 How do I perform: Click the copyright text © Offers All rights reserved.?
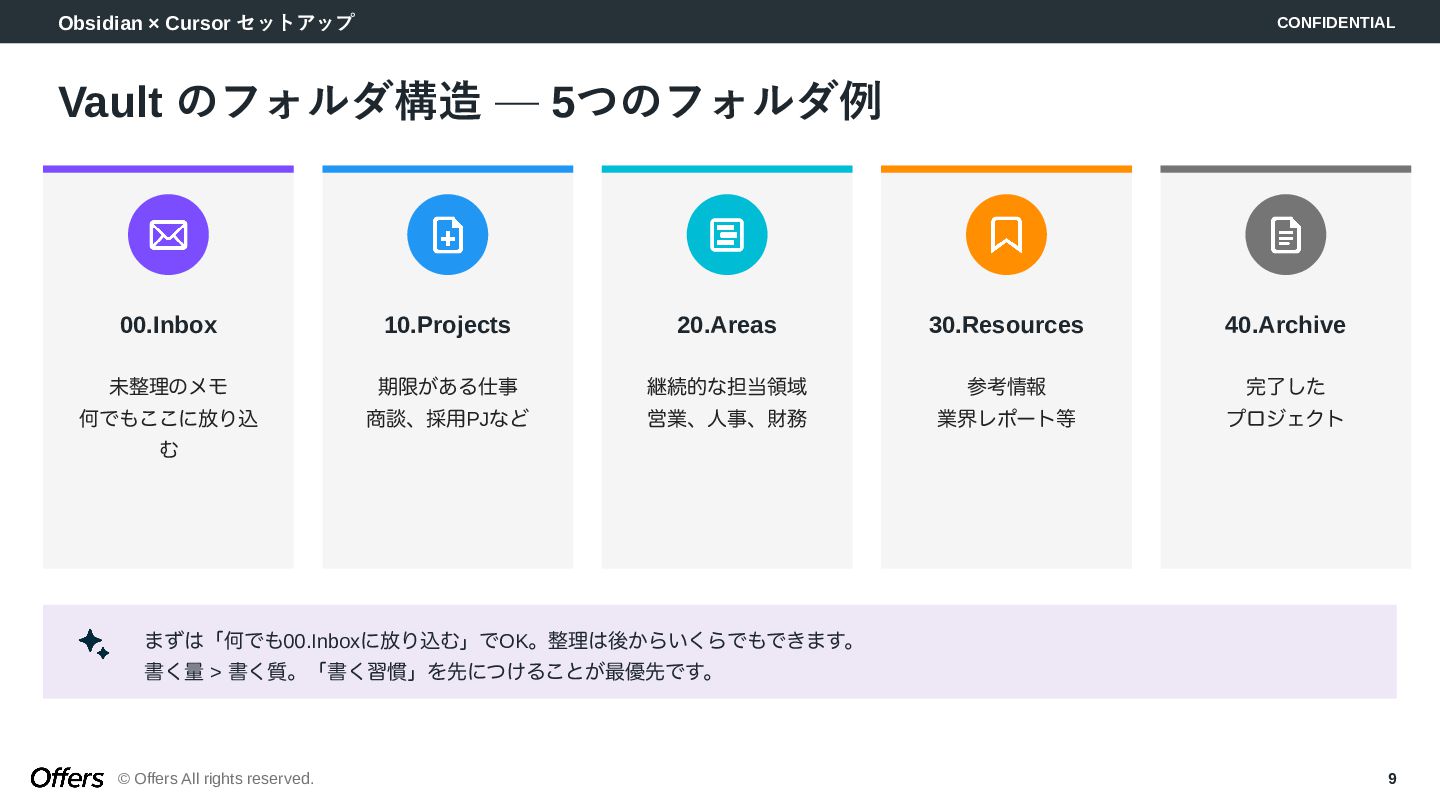point(216,778)
